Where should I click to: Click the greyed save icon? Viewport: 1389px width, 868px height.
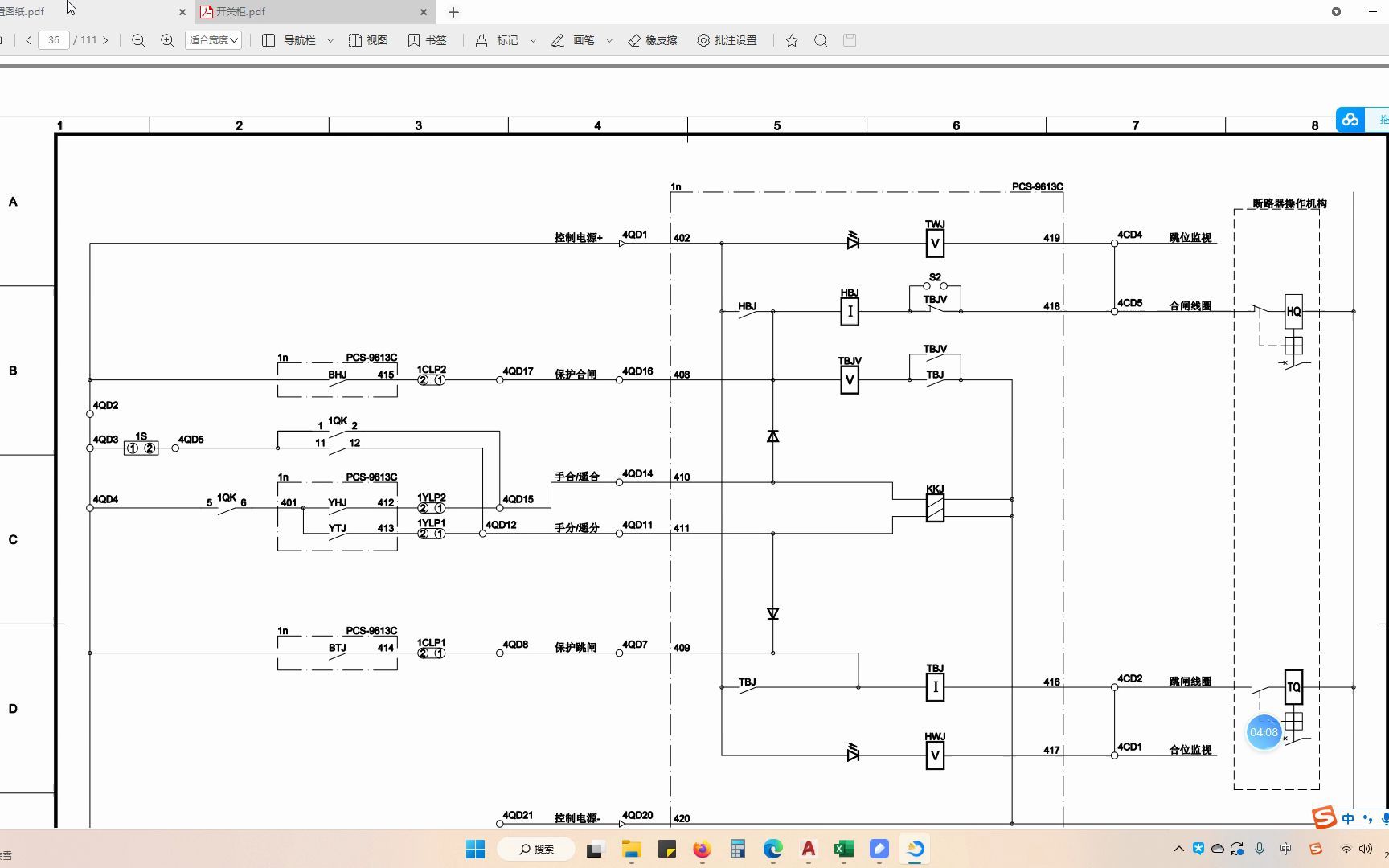coord(850,40)
